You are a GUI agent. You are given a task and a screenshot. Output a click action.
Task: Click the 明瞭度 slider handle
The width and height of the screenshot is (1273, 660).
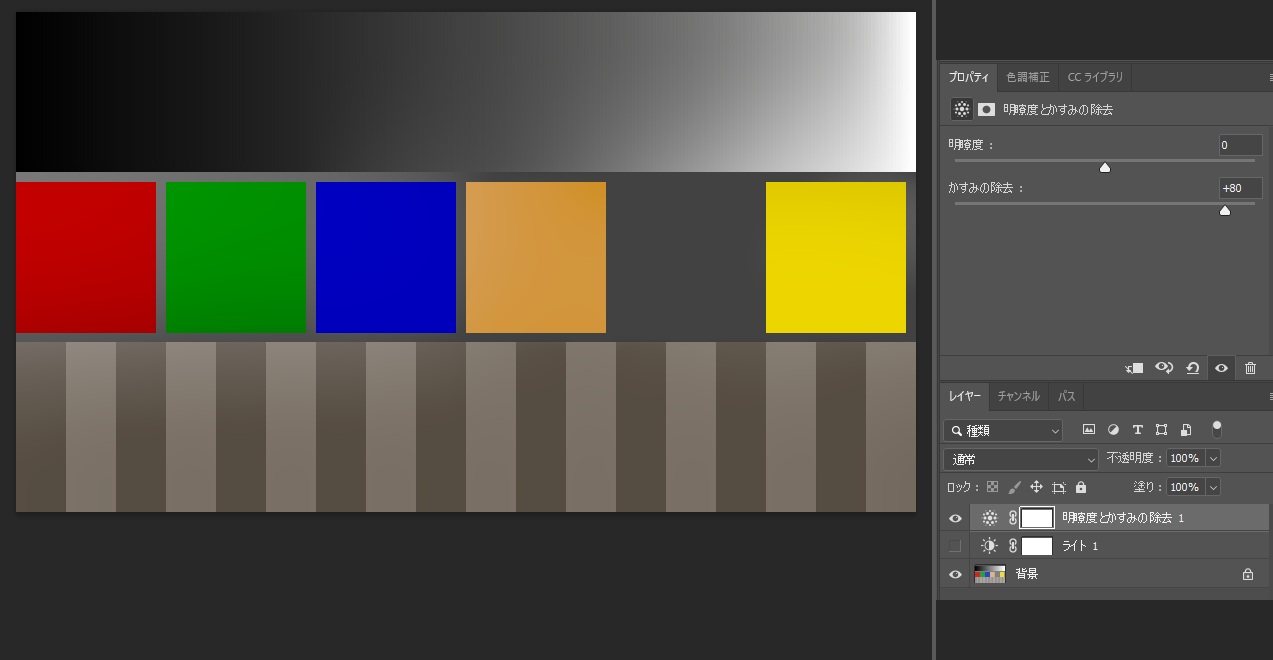(x=1105, y=168)
